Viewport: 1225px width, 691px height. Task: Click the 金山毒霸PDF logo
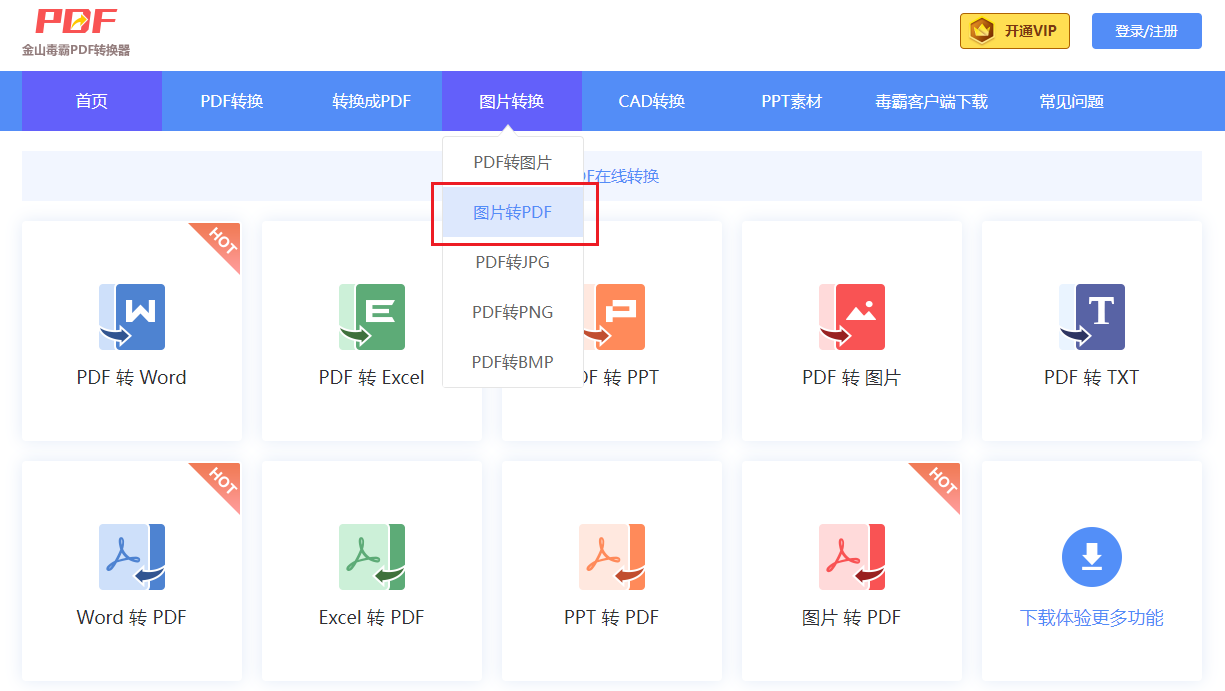tap(75, 28)
